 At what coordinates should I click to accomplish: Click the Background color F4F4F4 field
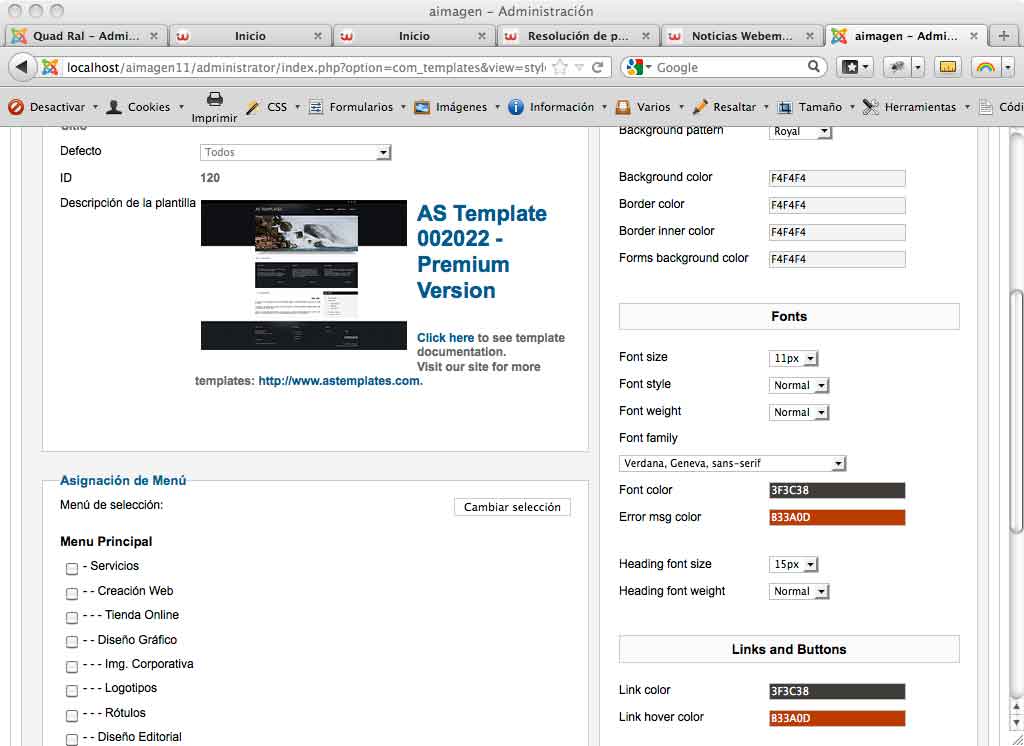pos(837,178)
